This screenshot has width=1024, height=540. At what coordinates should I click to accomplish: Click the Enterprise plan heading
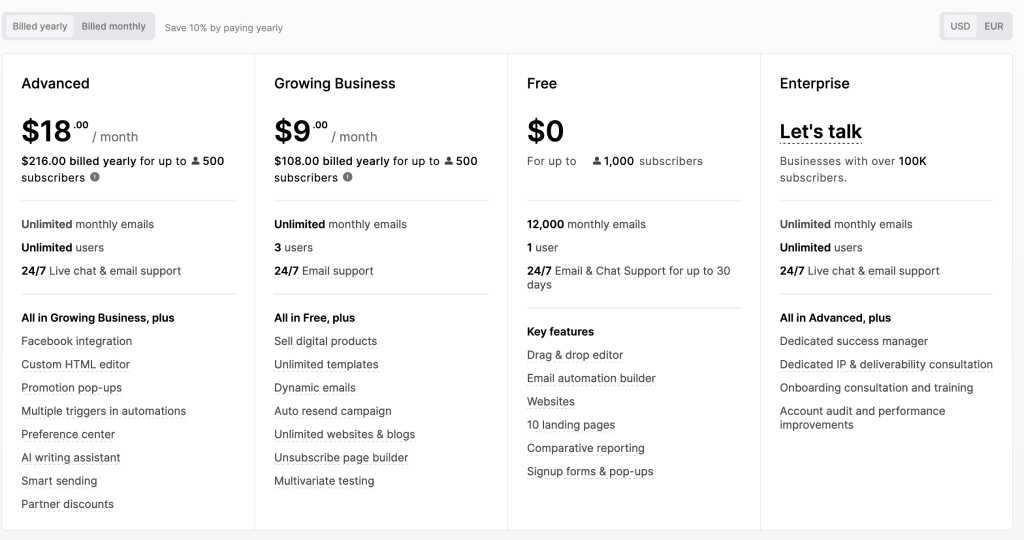(x=814, y=84)
